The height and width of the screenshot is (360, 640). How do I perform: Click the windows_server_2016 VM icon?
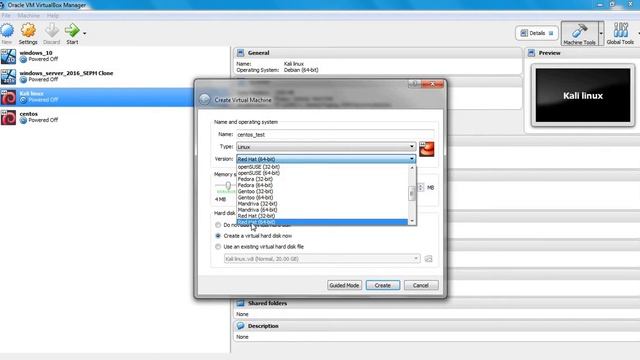(8, 77)
